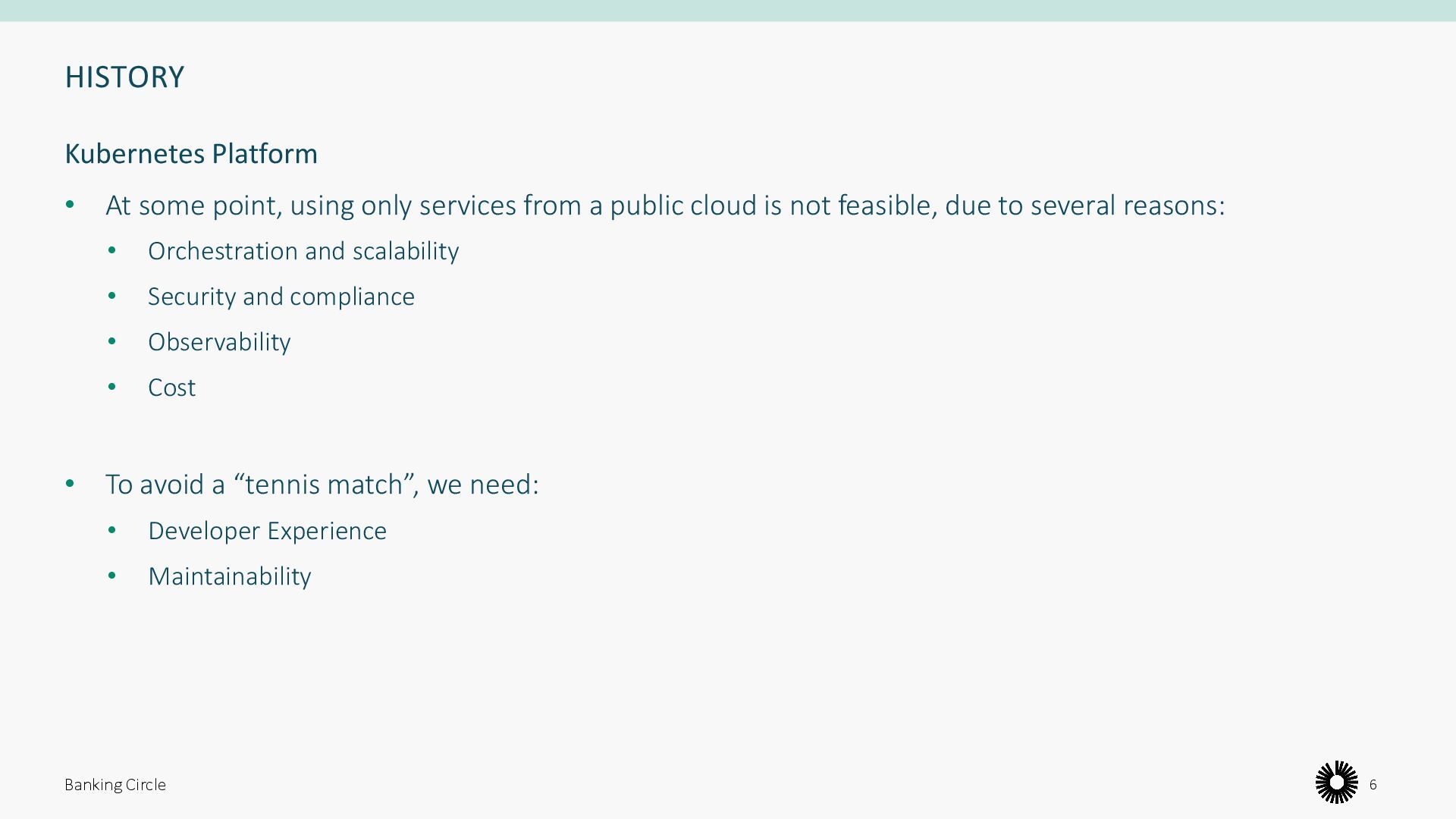
Task: Click the teal header bar at top
Action: 728,11
